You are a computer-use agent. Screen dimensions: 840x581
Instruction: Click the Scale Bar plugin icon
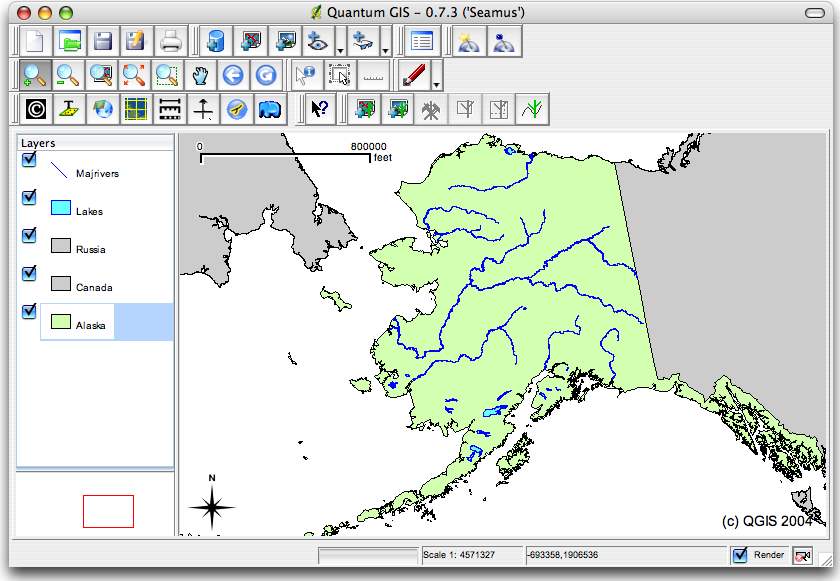click(x=170, y=109)
